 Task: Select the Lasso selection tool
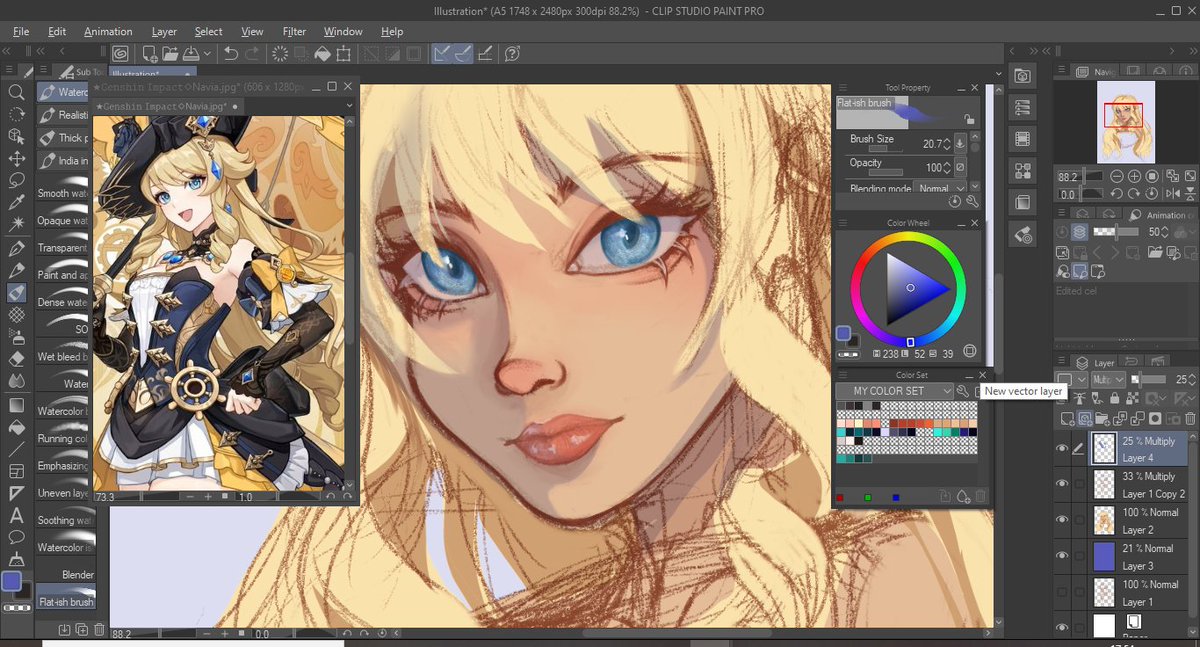pos(16,181)
